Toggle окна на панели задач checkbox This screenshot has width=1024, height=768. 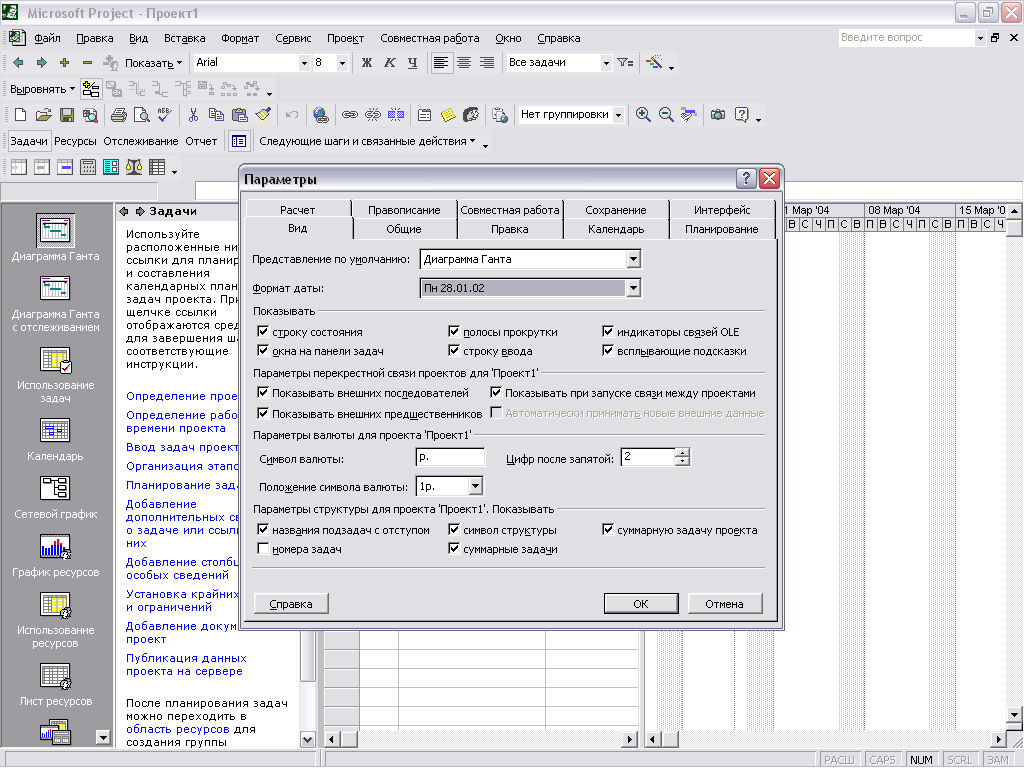[x=263, y=351]
